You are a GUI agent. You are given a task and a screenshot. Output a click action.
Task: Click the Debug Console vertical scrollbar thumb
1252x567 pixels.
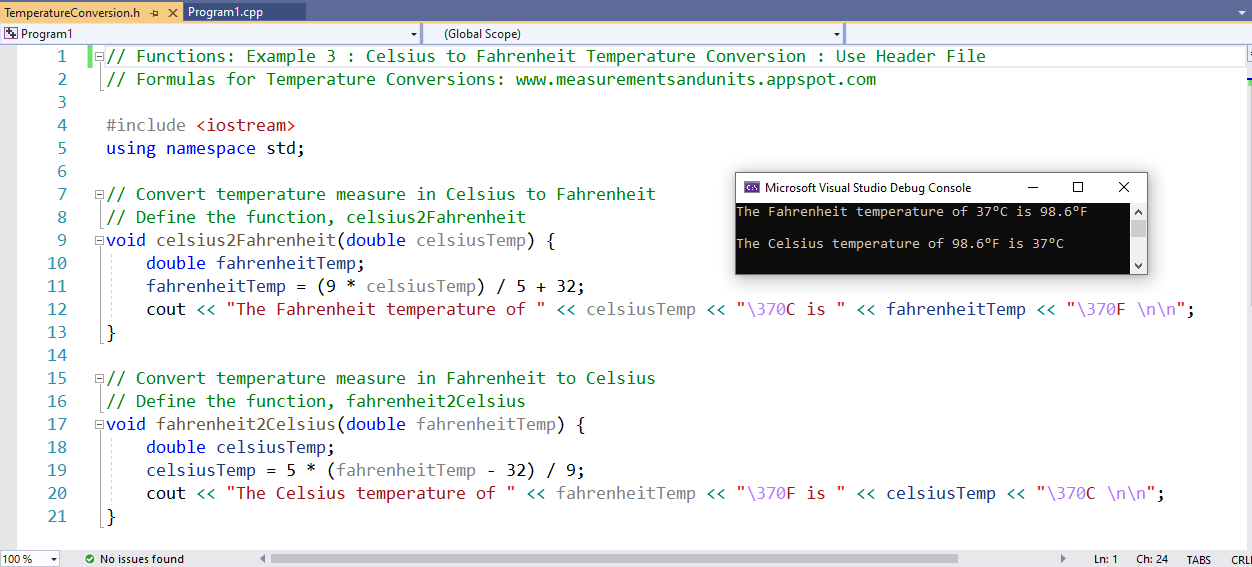1138,229
